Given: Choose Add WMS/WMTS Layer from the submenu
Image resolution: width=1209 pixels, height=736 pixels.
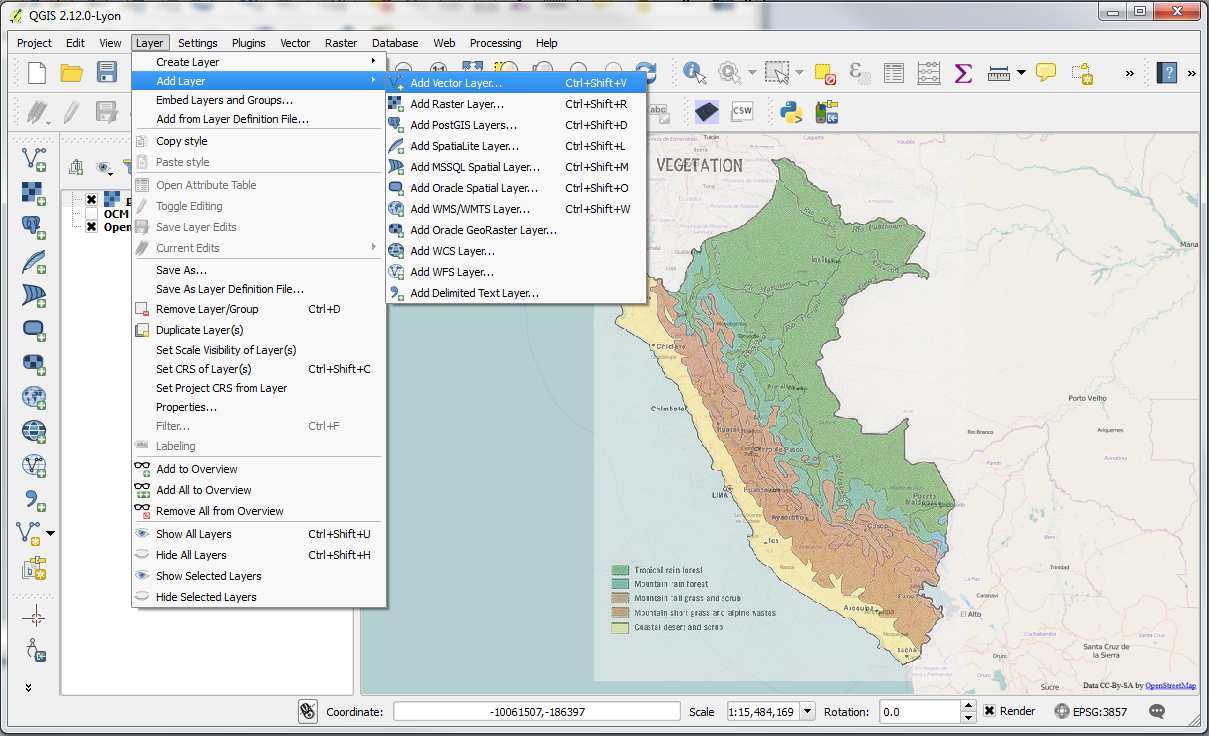Looking at the screenshot, I should click(x=471, y=208).
